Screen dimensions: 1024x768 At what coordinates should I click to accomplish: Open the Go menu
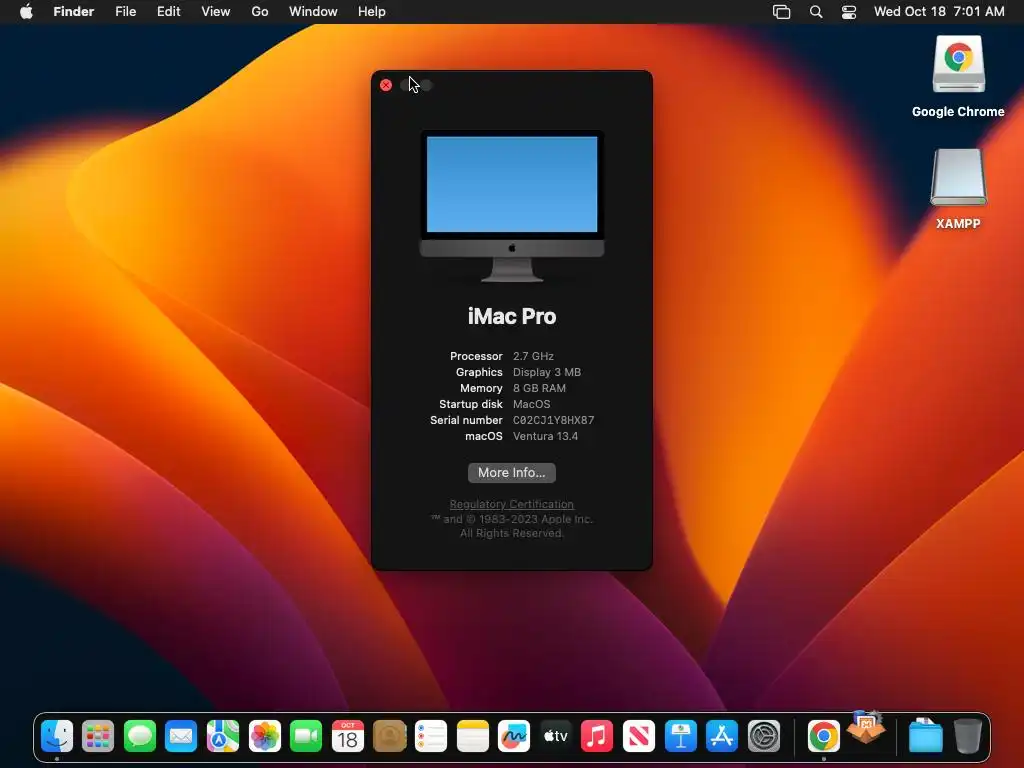click(x=260, y=12)
